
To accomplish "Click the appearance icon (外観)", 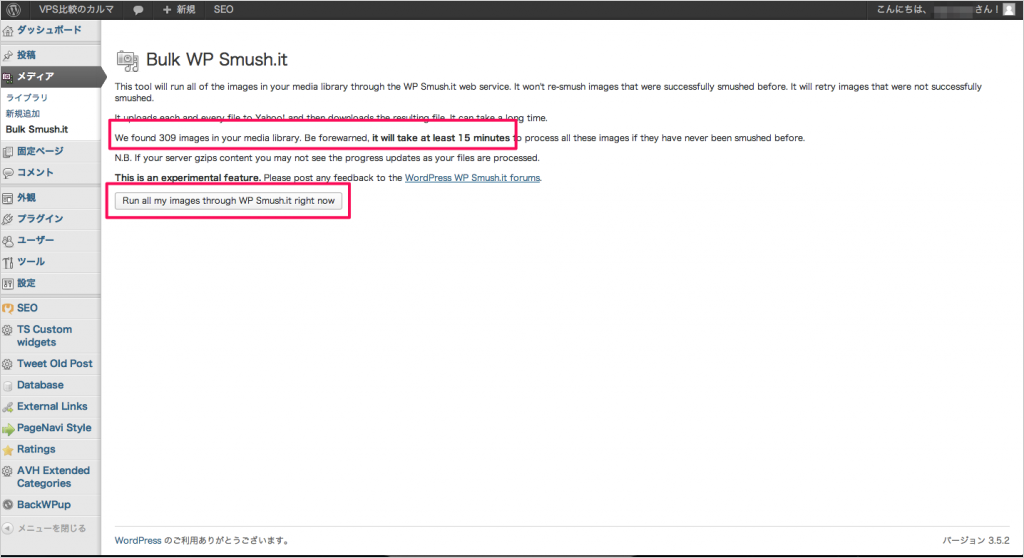I will pyautogui.click(x=8, y=198).
